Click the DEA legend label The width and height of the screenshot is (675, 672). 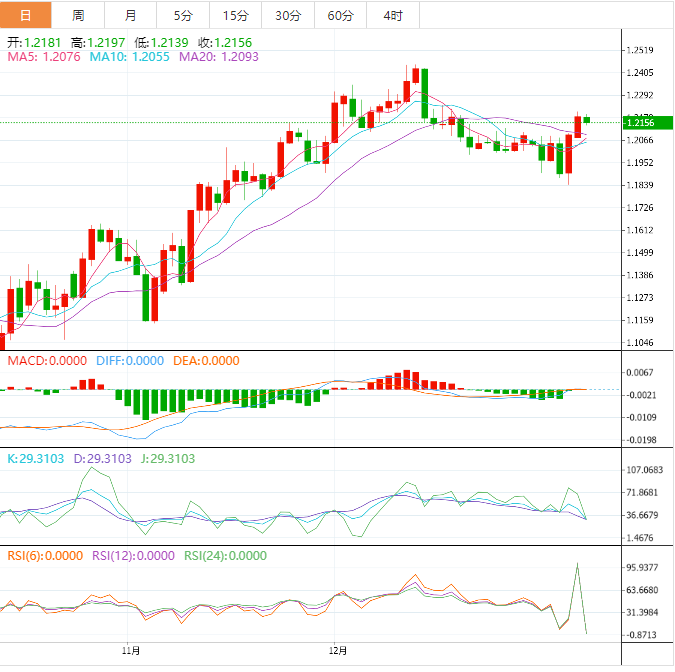pyautogui.click(x=204, y=360)
